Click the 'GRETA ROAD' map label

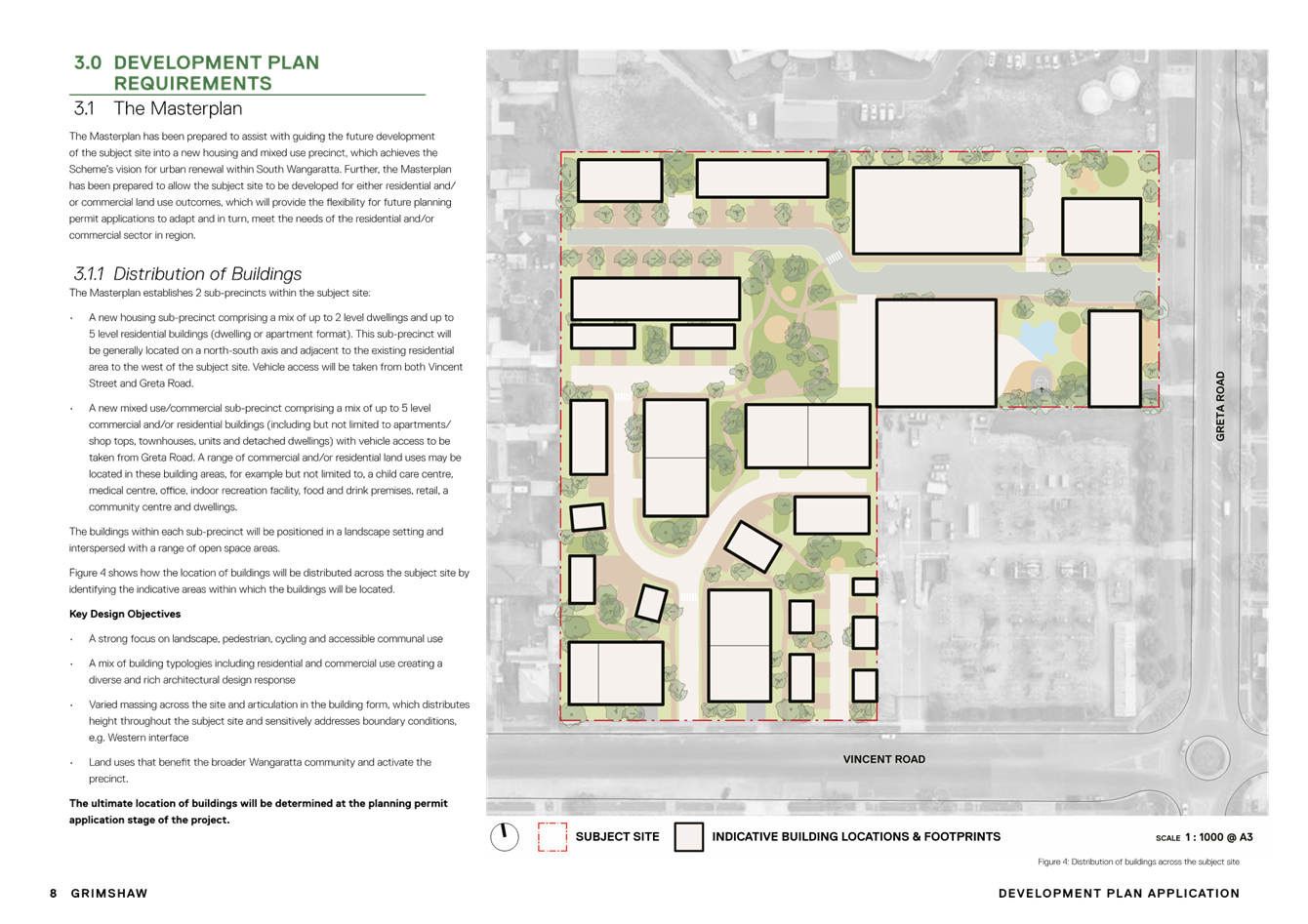tap(1220, 406)
